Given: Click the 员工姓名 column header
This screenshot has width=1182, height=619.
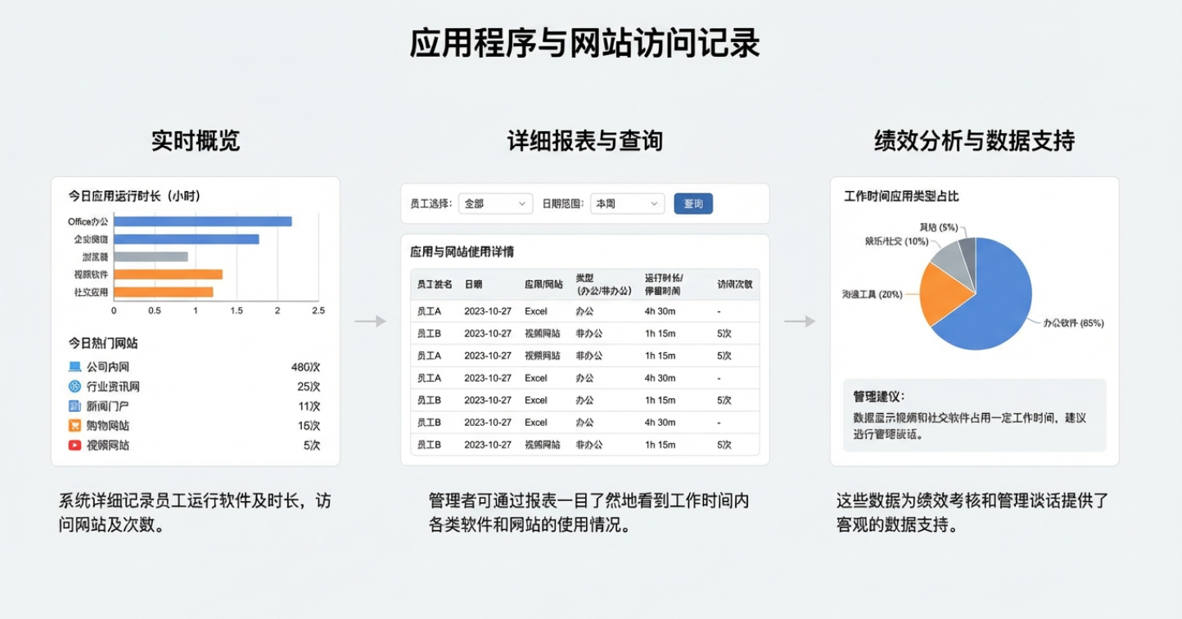Looking at the screenshot, I should 434,284.
